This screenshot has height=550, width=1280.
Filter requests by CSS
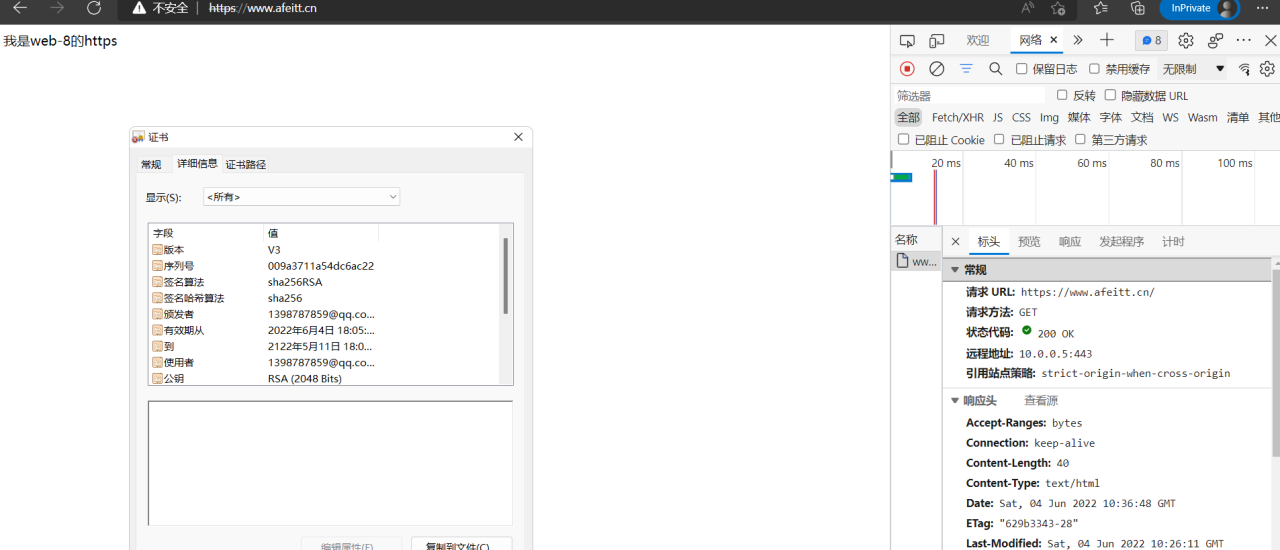(x=1021, y=117)
